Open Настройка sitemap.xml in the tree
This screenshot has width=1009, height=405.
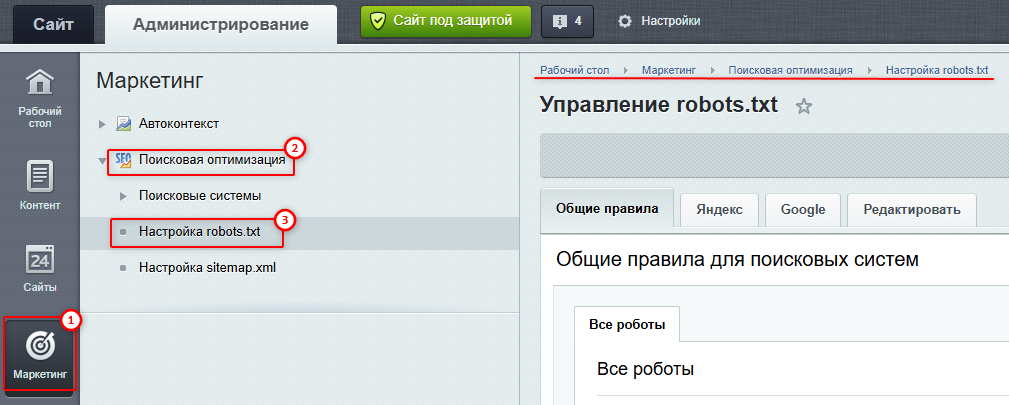click(207, 268)
